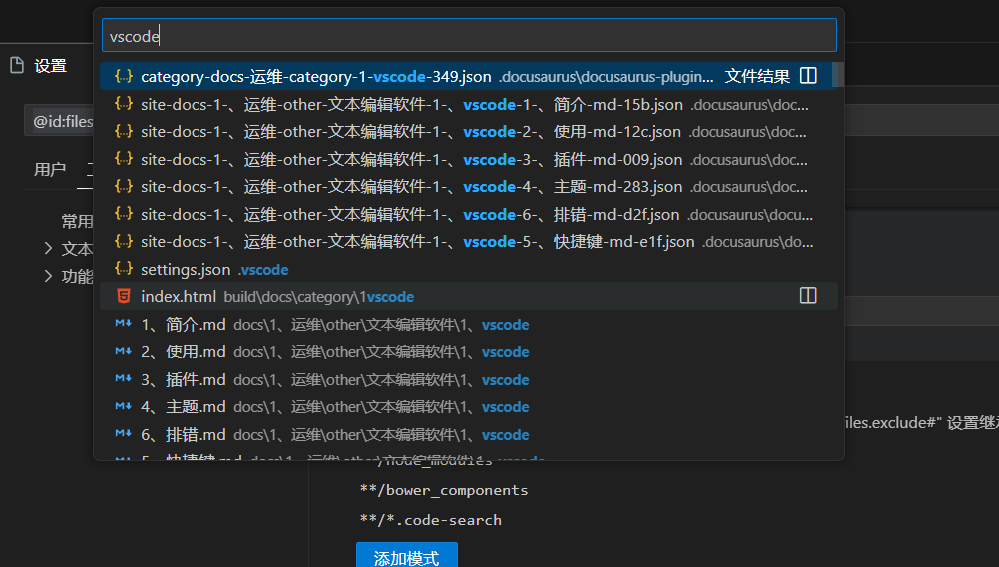Click JSON icon of vscode-2-、使用-md-12c.json
The width and height of the screenshot is (999, 567).
[124, 131]
